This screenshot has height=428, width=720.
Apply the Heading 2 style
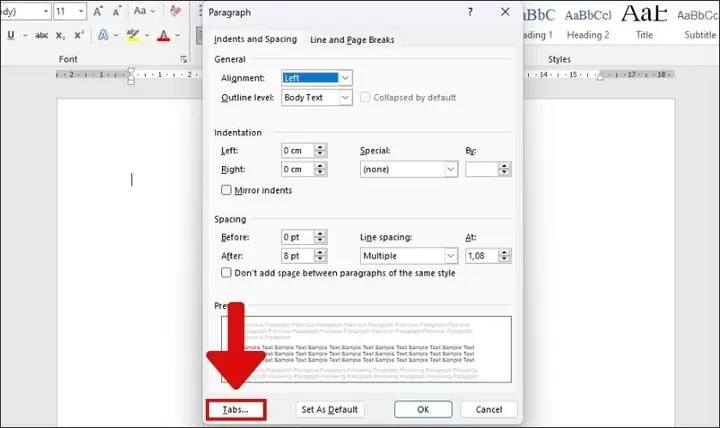(588, 23)
